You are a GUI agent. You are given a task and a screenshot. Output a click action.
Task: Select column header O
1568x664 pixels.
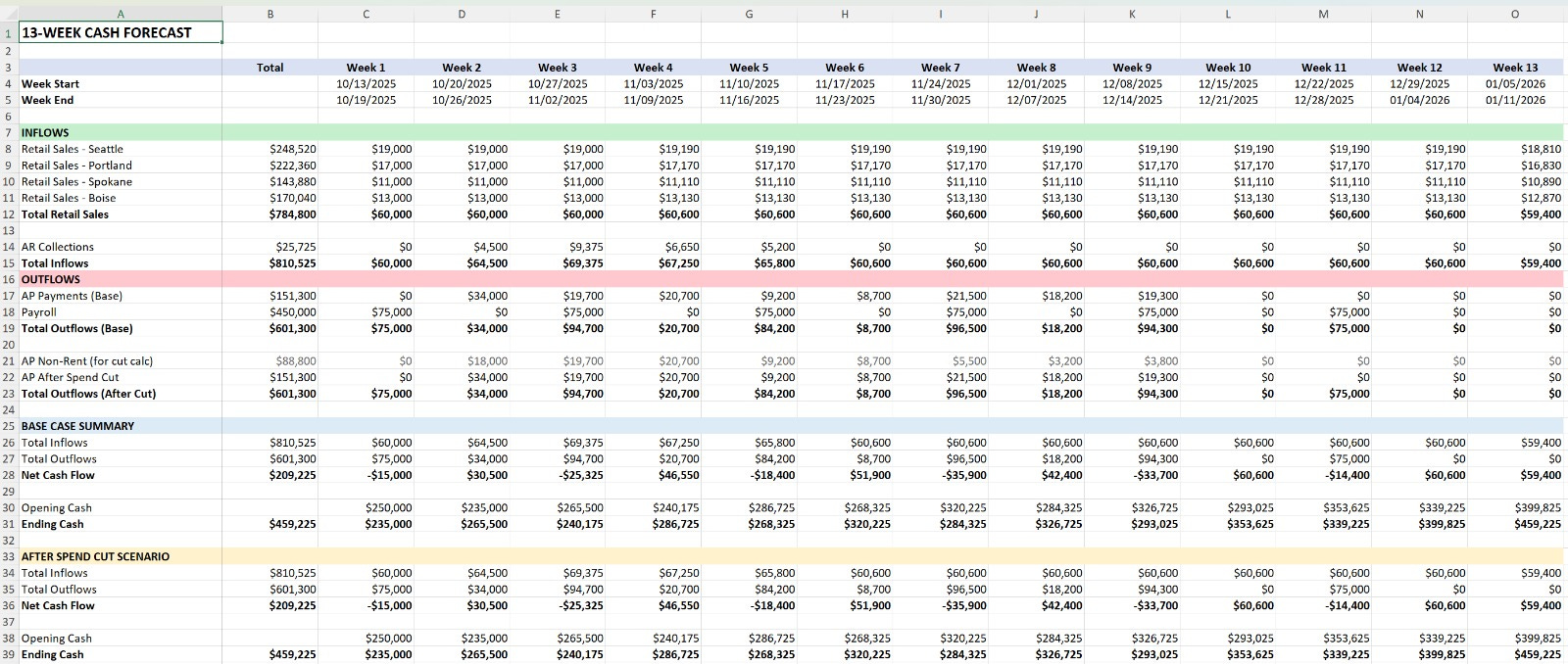(1515, 14)
